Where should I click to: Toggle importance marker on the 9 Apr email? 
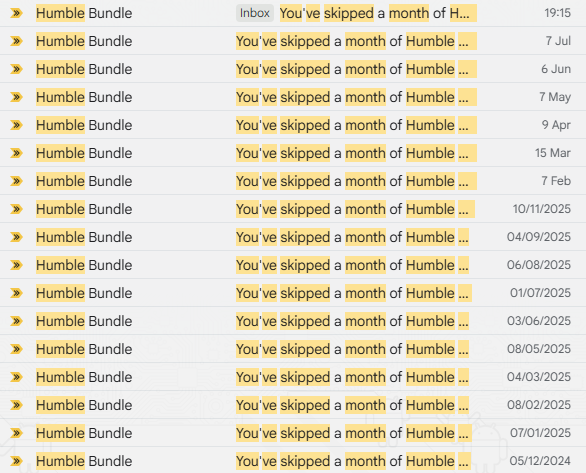pyautogui.click(x=16, y=125)
